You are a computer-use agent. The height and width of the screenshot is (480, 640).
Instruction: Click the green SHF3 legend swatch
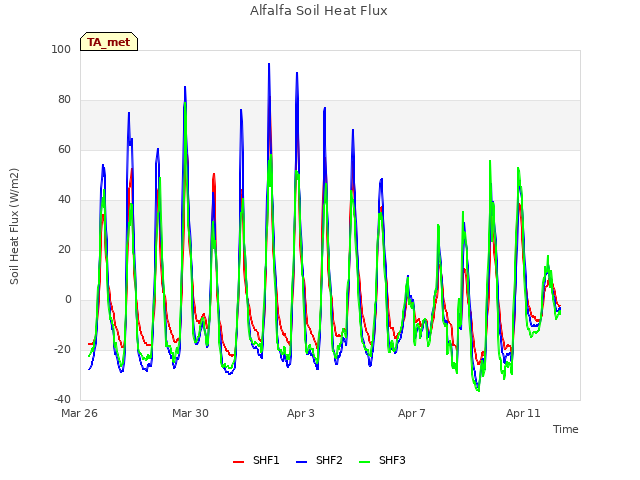pyautogui.click(x=364, y=462)
